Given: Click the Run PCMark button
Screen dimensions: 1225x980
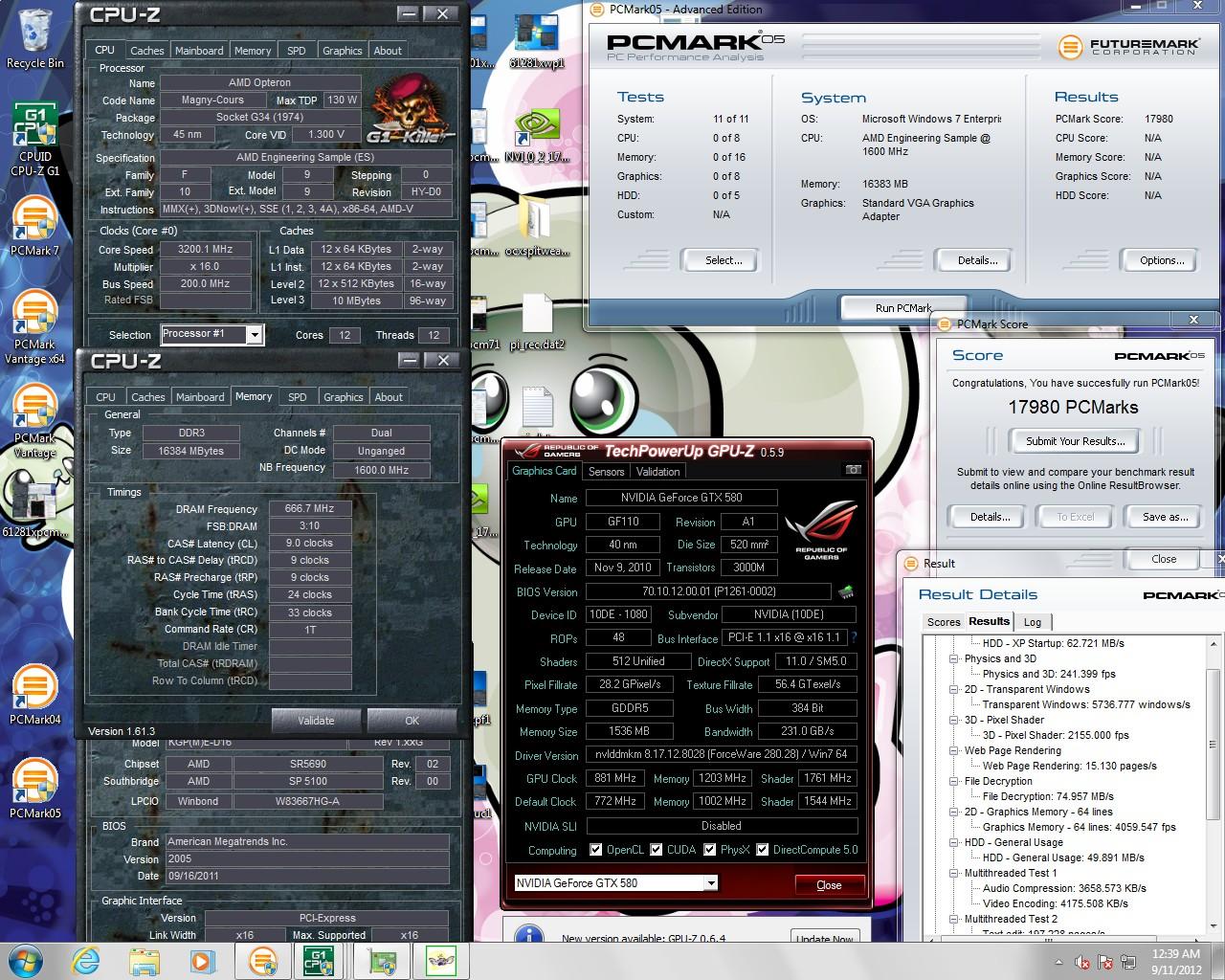Looking at the screenshot, I should 902,308.
